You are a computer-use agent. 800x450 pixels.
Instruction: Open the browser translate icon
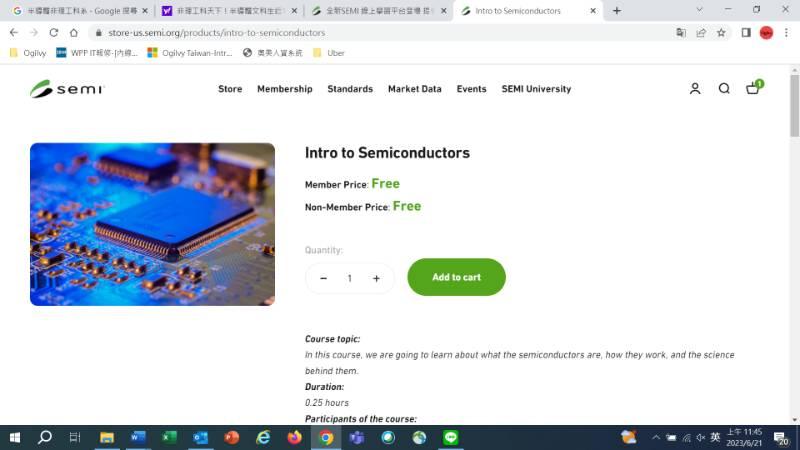click(681, 33)
